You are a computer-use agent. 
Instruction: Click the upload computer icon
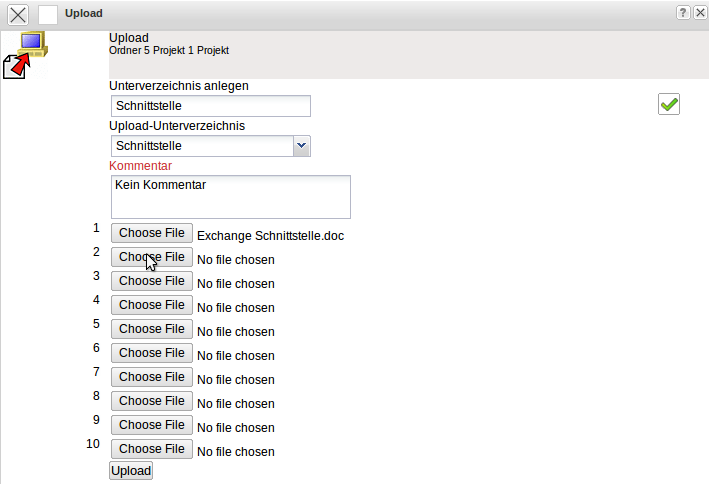(x=27, y=55)
